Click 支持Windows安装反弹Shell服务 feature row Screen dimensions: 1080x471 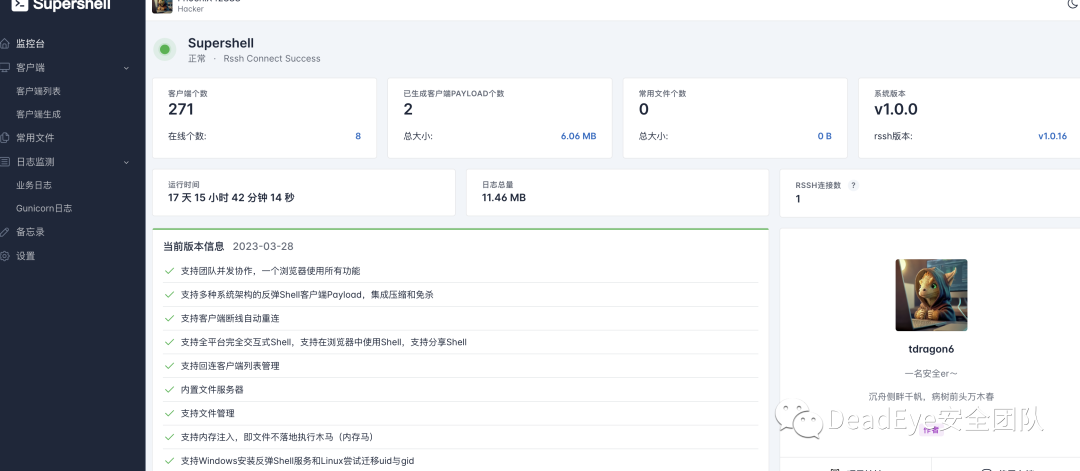[460, 461]
